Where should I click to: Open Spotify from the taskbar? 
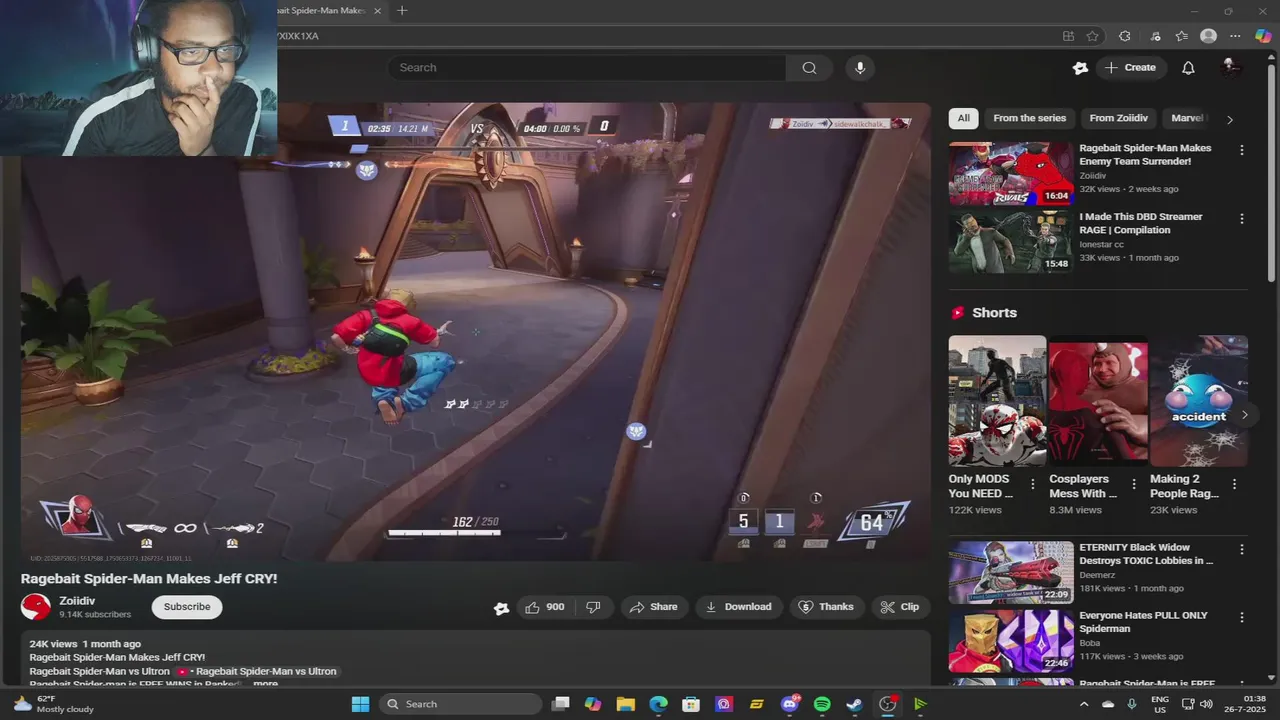click(822, 704)
